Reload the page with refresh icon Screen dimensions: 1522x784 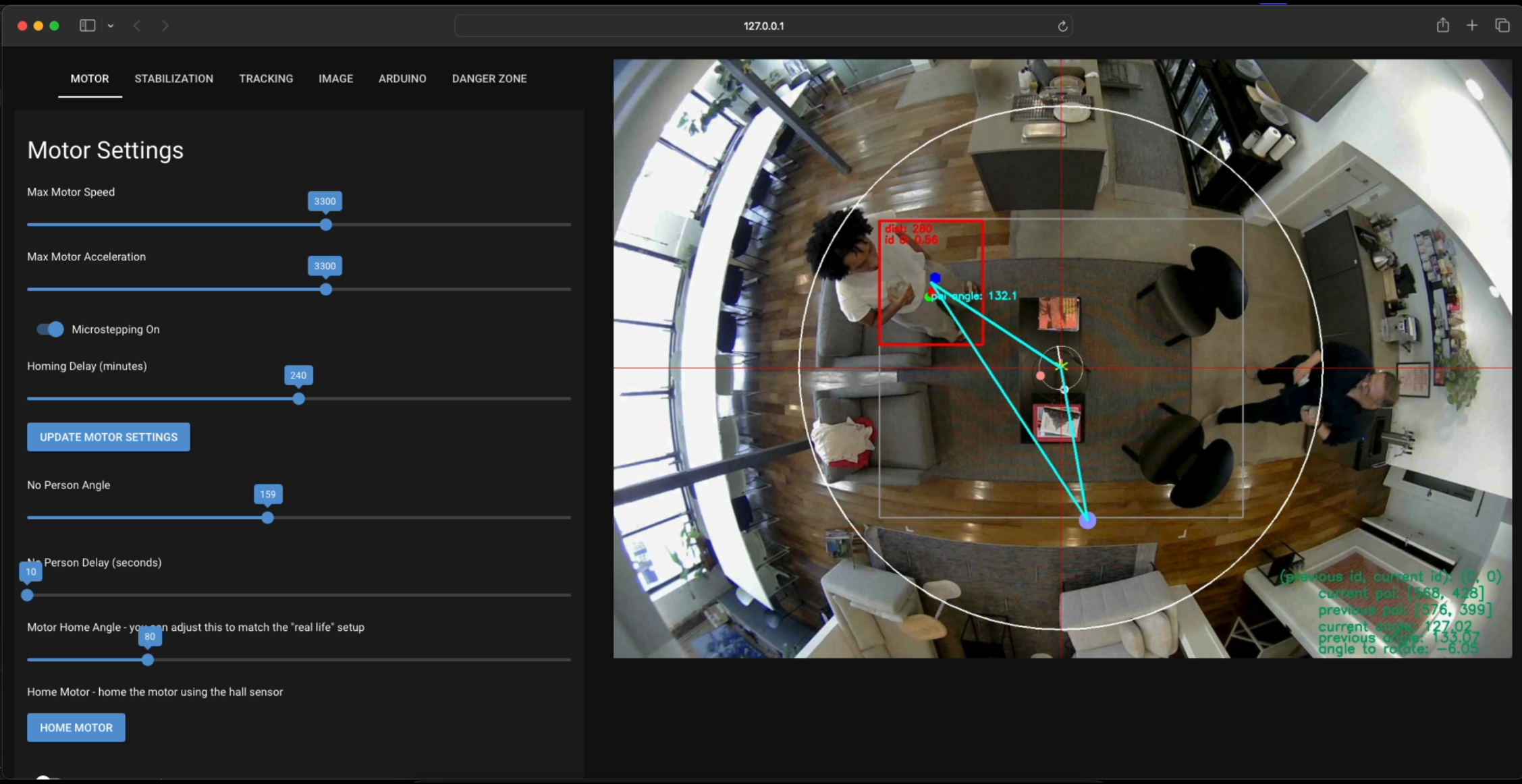[x=1062, y=26]
